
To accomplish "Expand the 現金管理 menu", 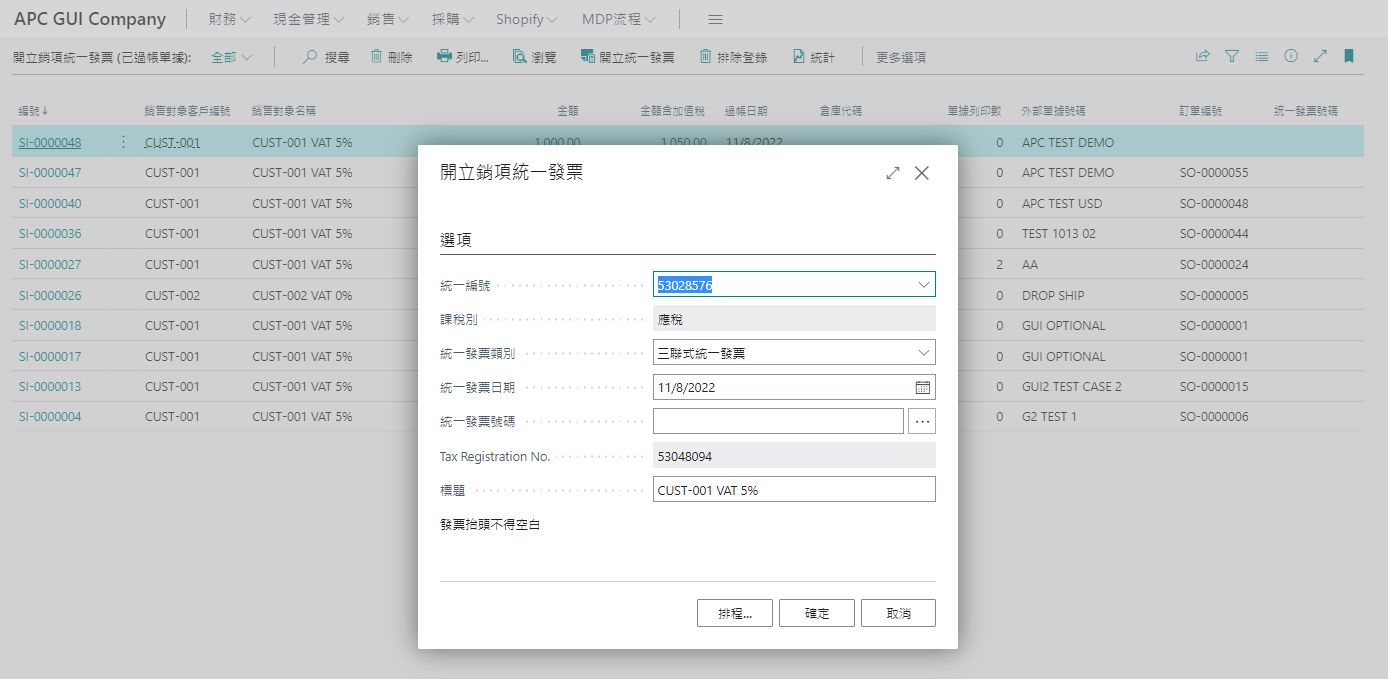I will (308, 20).
